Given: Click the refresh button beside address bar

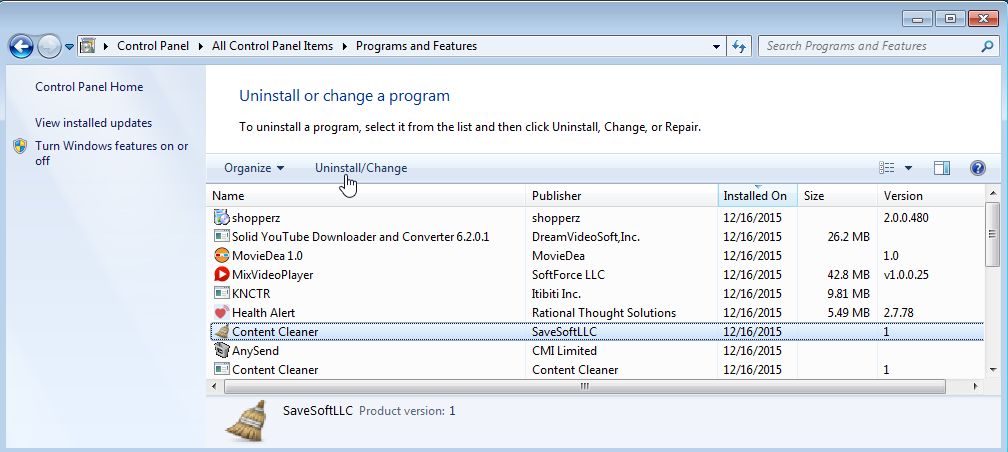Looking at the screenshot, I should 740,46.
